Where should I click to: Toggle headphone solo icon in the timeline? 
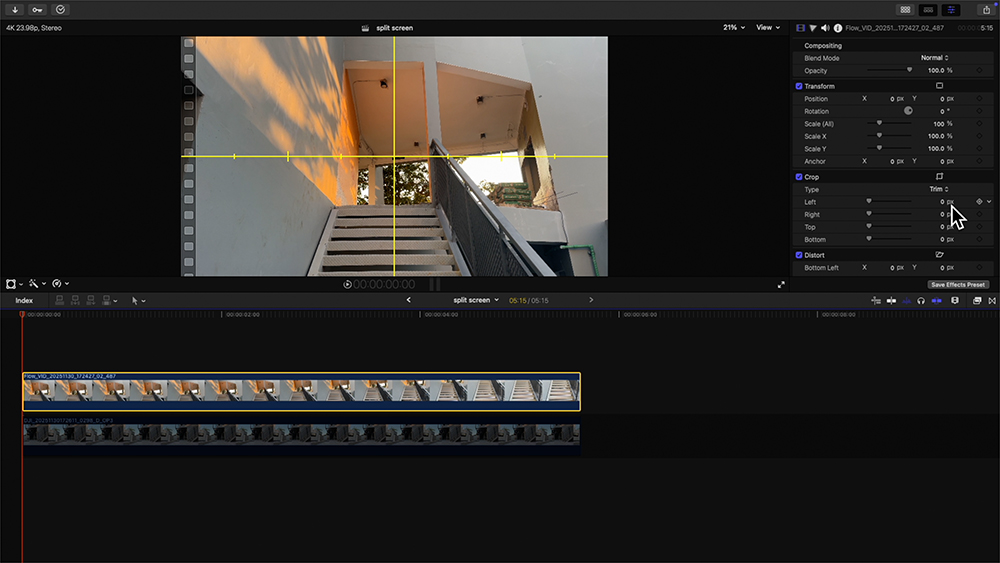(921, 300)
